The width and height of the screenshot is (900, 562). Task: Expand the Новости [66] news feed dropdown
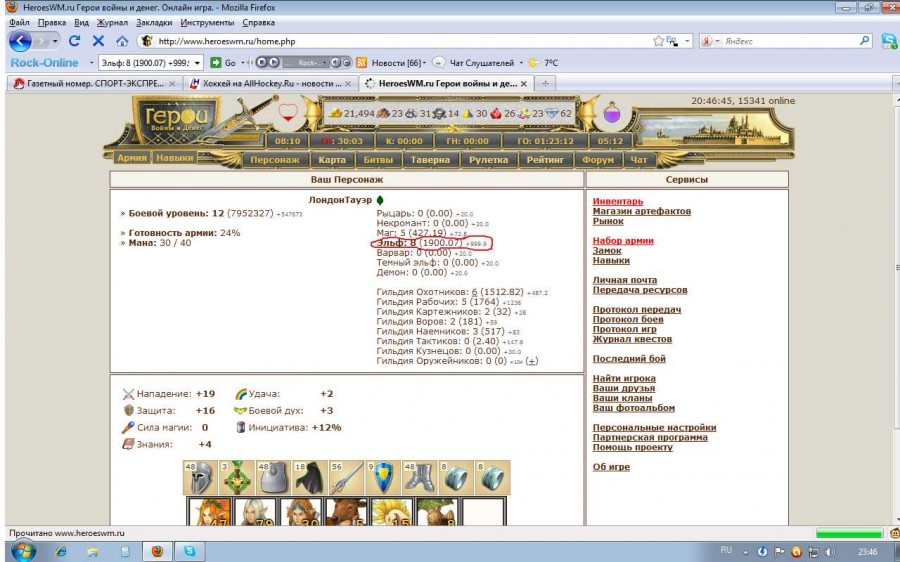tap(426, 62)
